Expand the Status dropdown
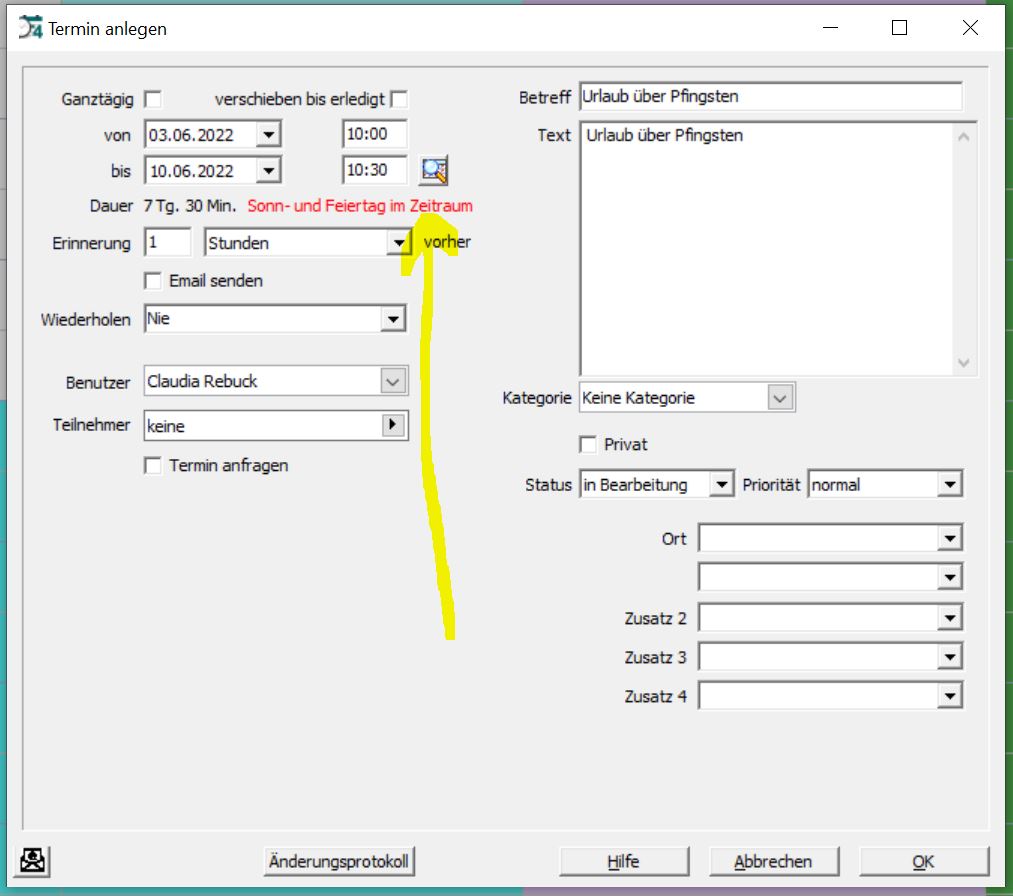The width and height of the screenshot is (1013, 896). pos(722,485)
